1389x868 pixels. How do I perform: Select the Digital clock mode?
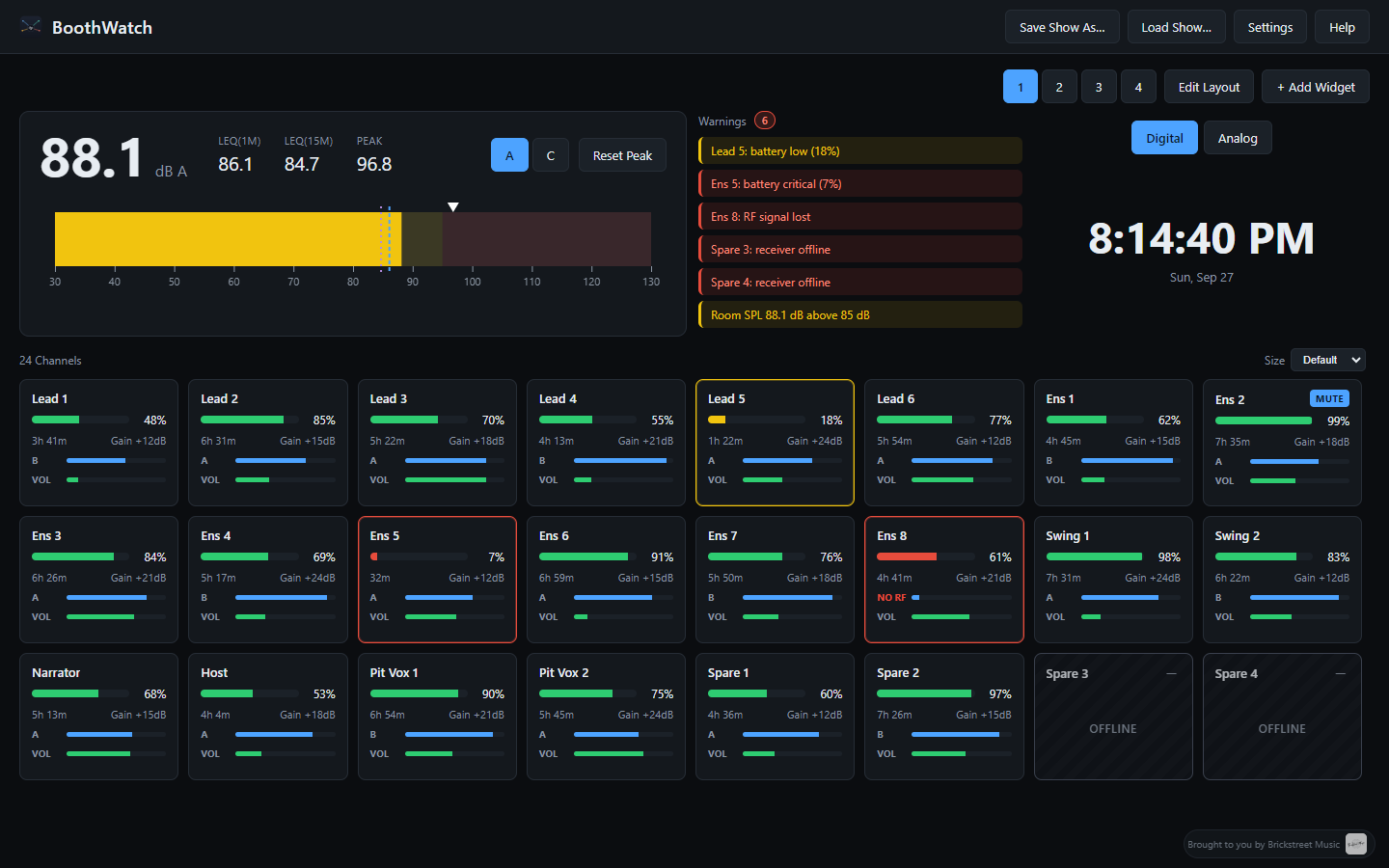(x=1164, y=138)
